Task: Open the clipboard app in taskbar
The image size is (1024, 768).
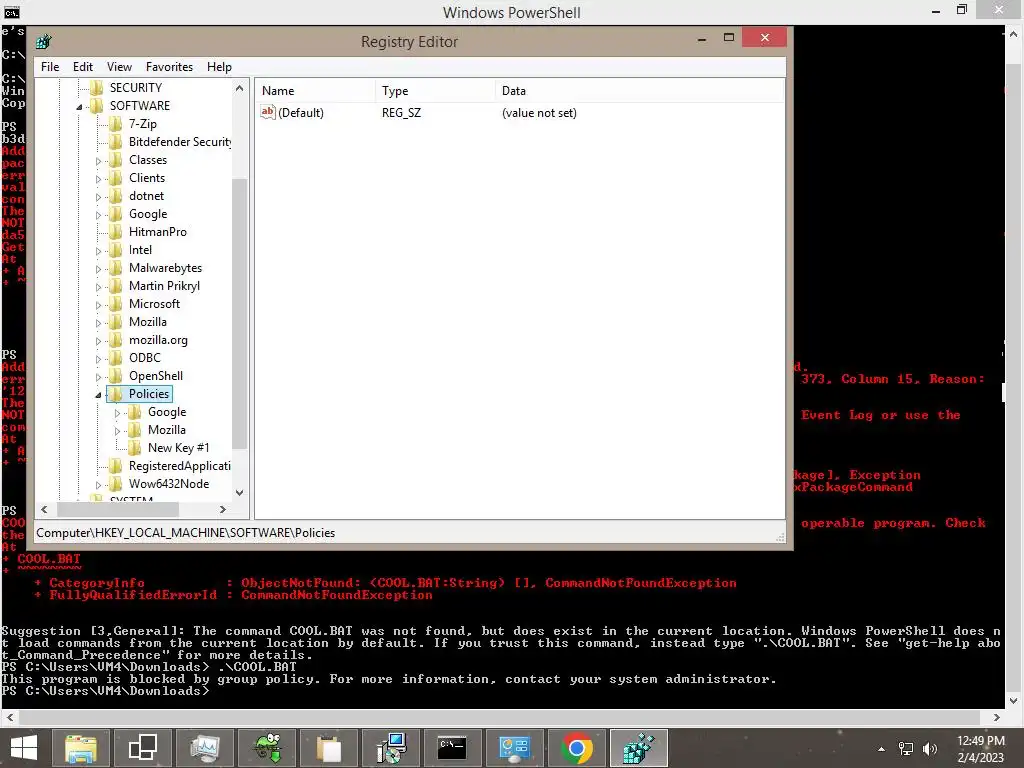Action: pos(328,748)
